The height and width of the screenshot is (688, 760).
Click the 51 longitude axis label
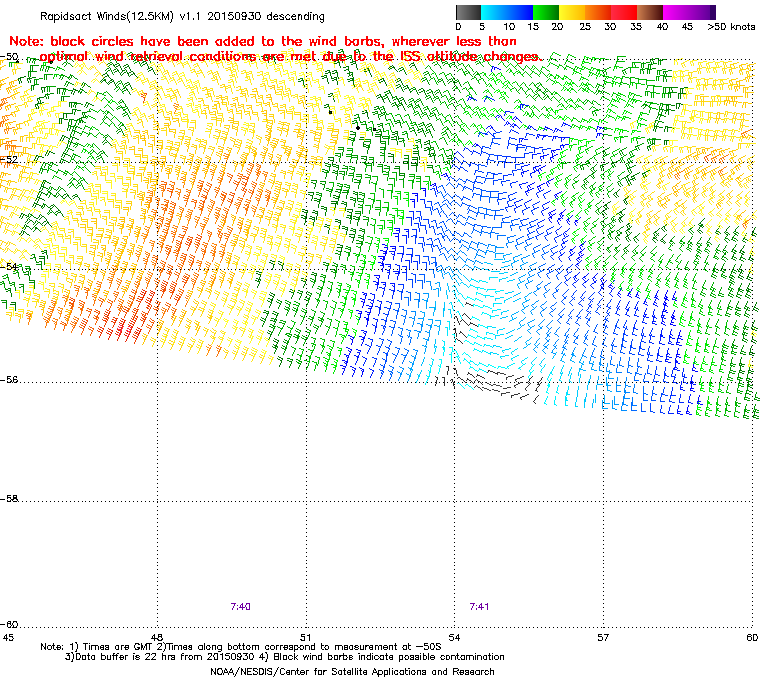click(306, 637)
